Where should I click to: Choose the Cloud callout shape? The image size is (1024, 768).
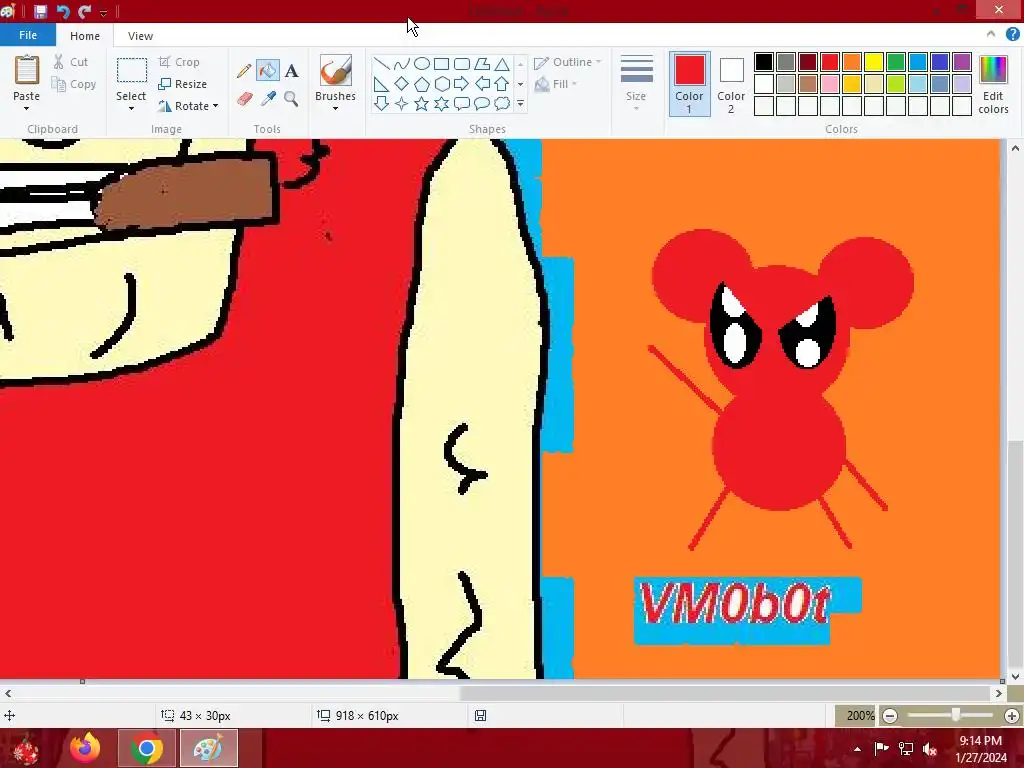click(502, 103)
